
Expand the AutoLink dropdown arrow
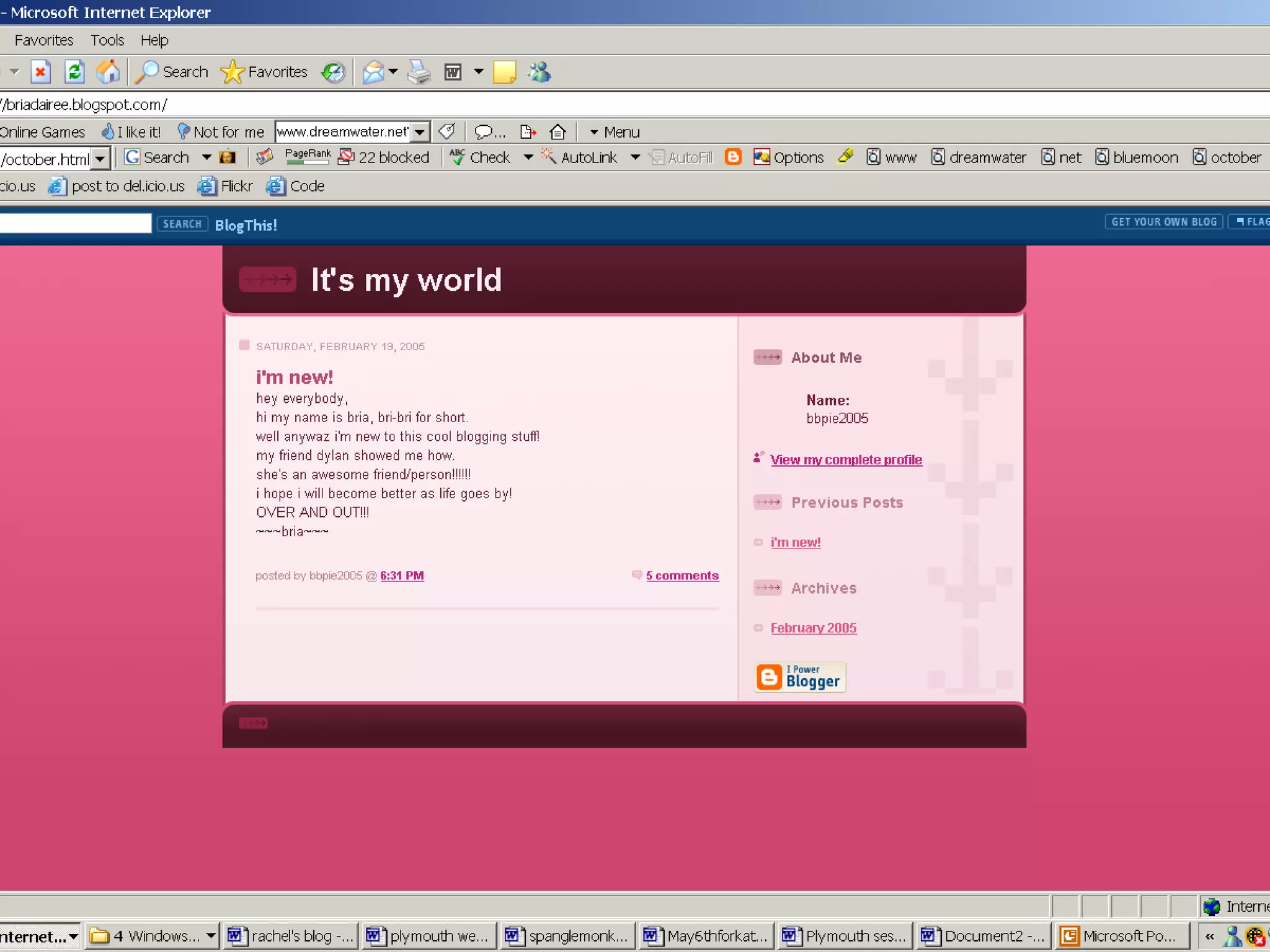[x=635, y=157]
